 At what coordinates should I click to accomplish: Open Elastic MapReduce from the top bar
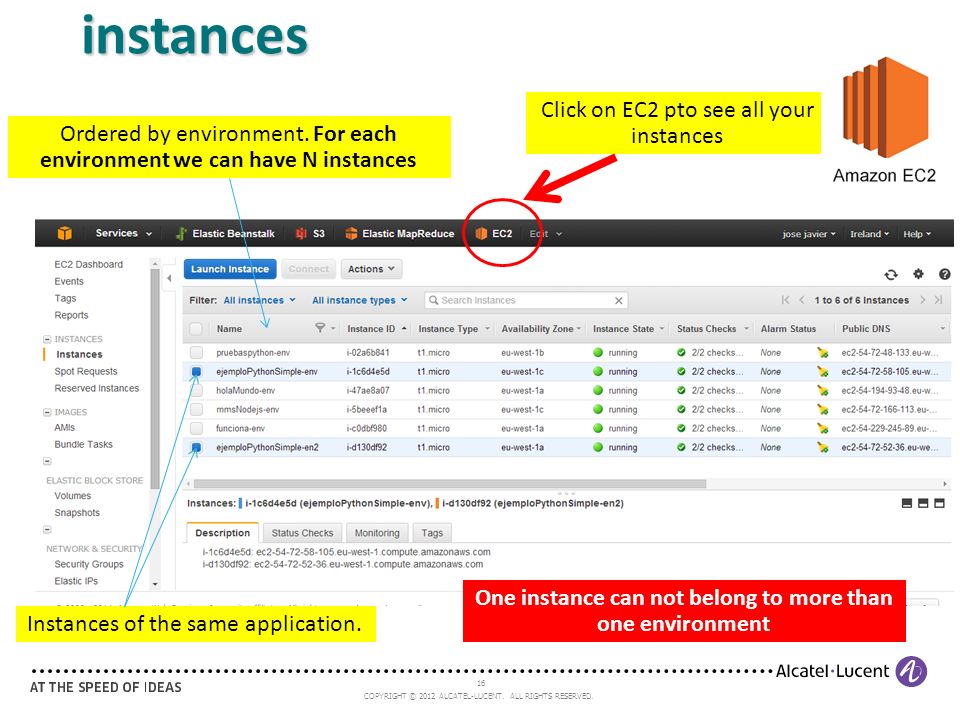point(400,233)
